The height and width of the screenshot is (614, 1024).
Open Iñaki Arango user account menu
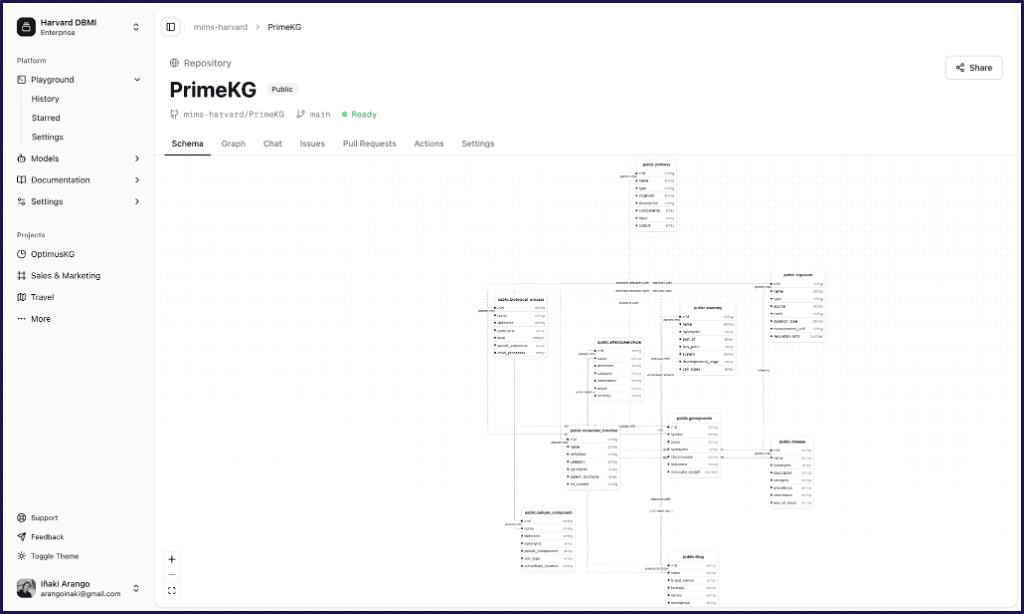(x=78, y=588)
